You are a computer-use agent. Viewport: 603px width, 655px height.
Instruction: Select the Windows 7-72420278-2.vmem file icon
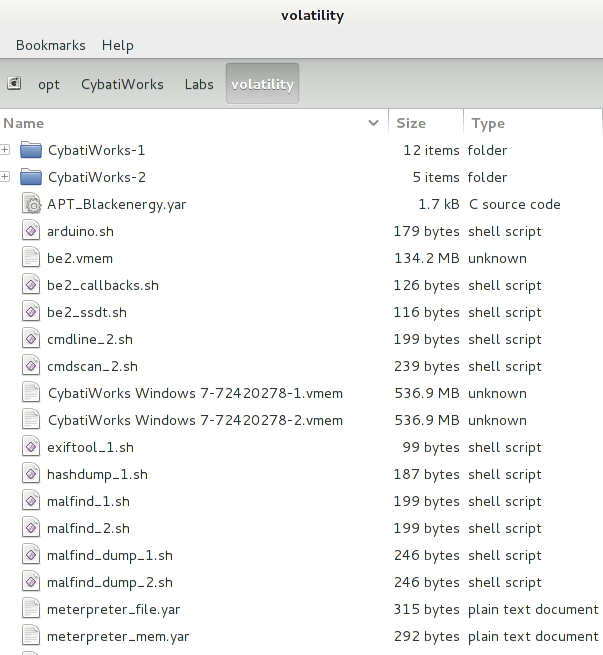[31, 420]
